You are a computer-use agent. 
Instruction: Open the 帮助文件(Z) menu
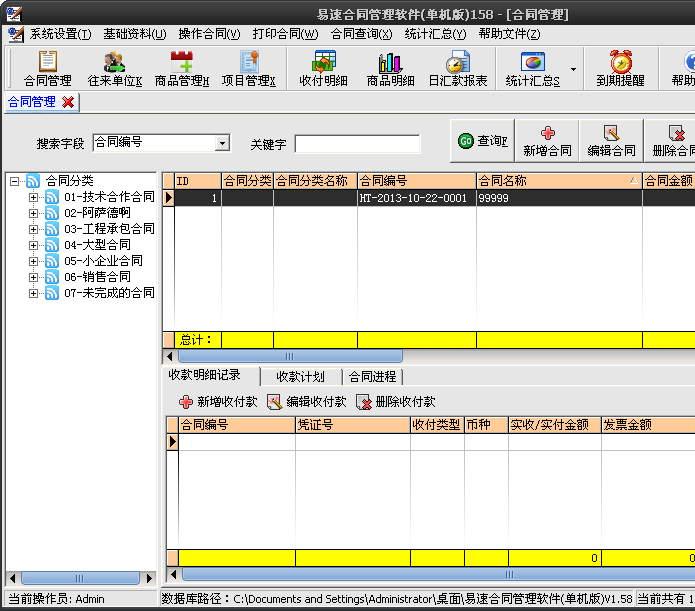(509, 34)
